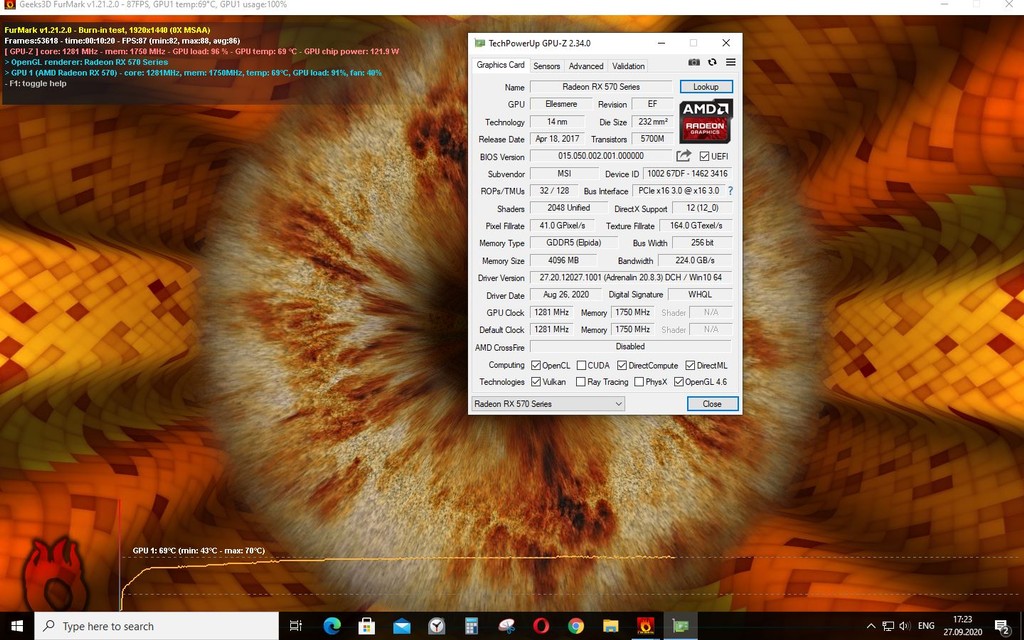Click the ENG language indicator
The image size is (1024, 640).
coord(926,626)
